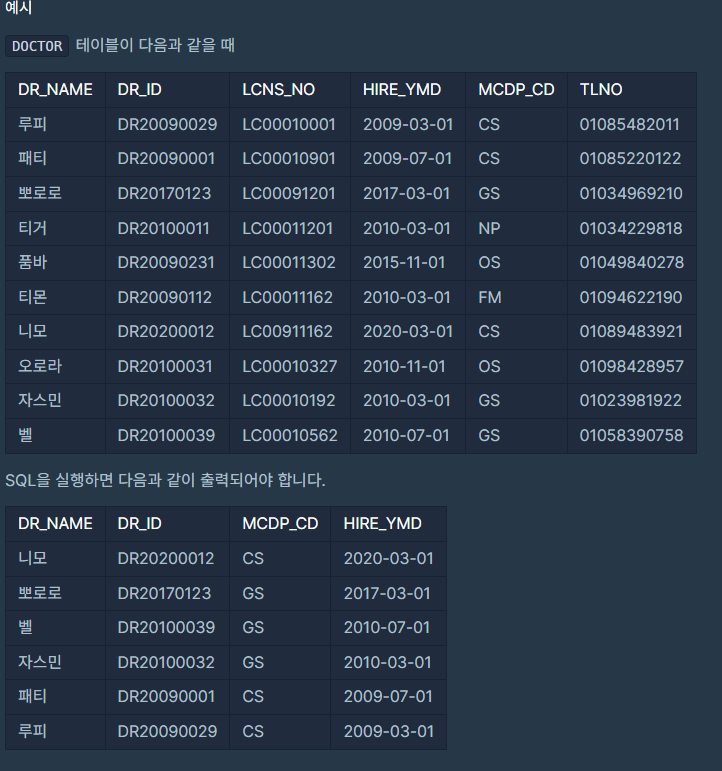This screenshot has width=722, height=771.
Task: Click phone number 01089483921
Action: 631,331
